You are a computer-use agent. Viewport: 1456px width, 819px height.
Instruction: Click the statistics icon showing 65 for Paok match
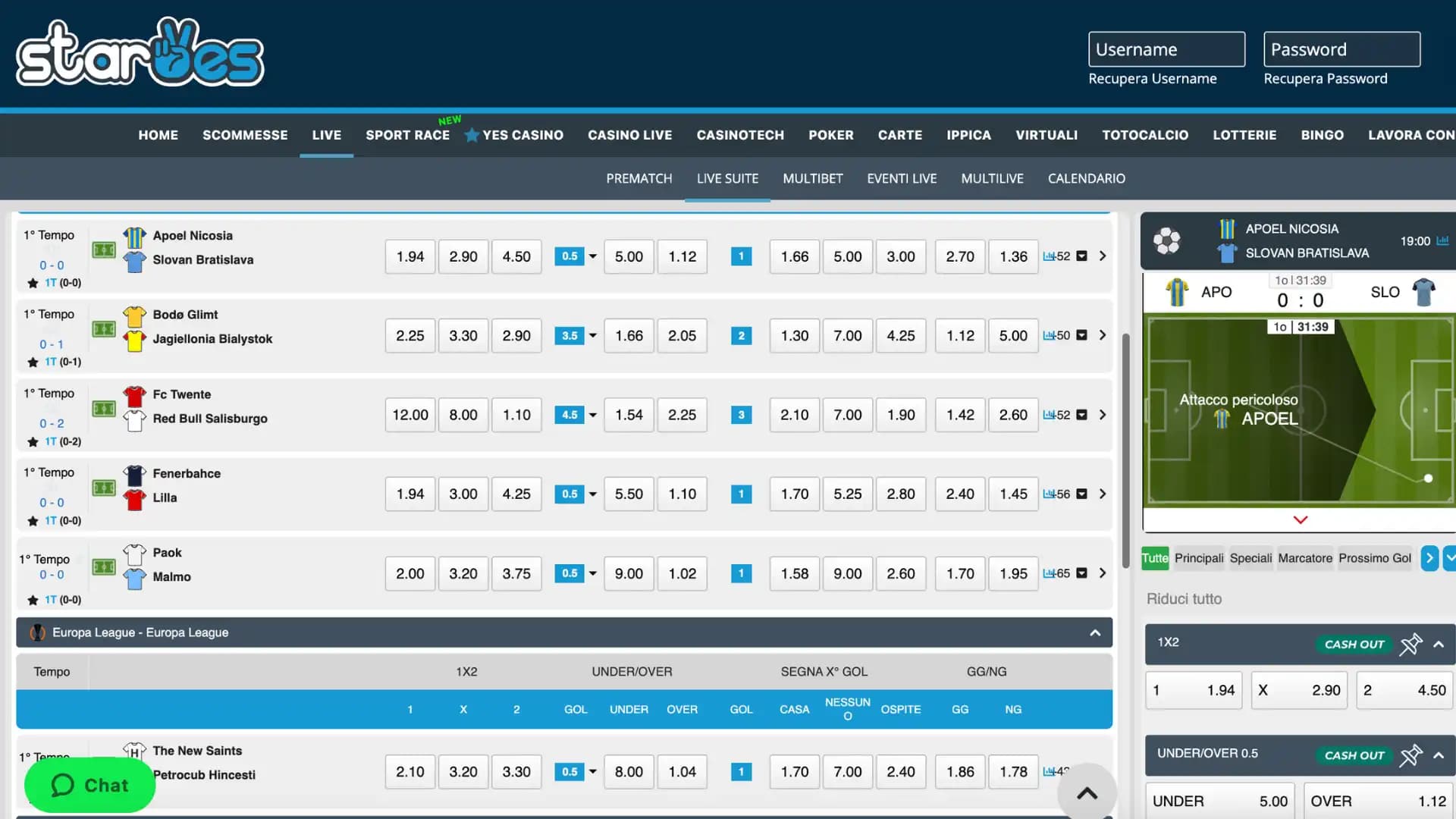(1054, 573)
